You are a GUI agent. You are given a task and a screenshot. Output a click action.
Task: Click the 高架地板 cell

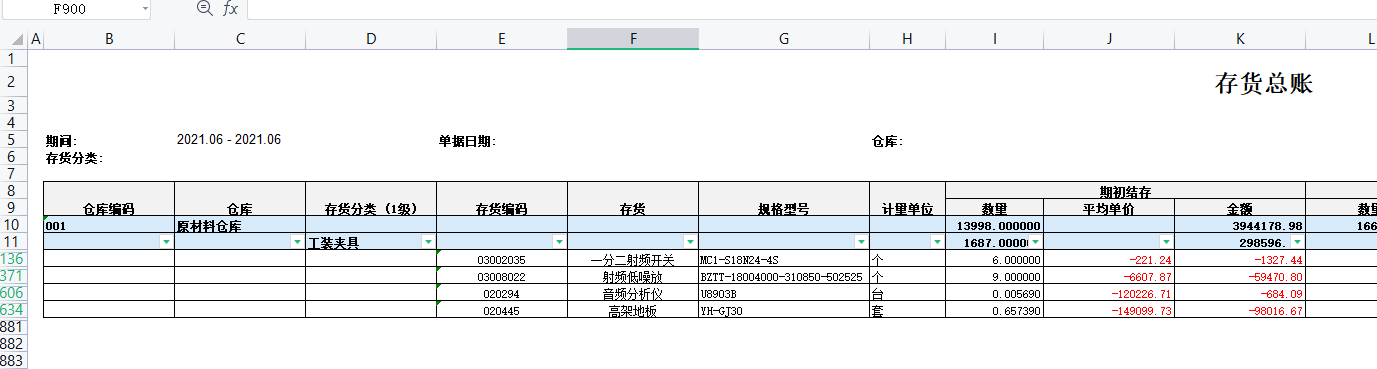(x=633, y=311)
